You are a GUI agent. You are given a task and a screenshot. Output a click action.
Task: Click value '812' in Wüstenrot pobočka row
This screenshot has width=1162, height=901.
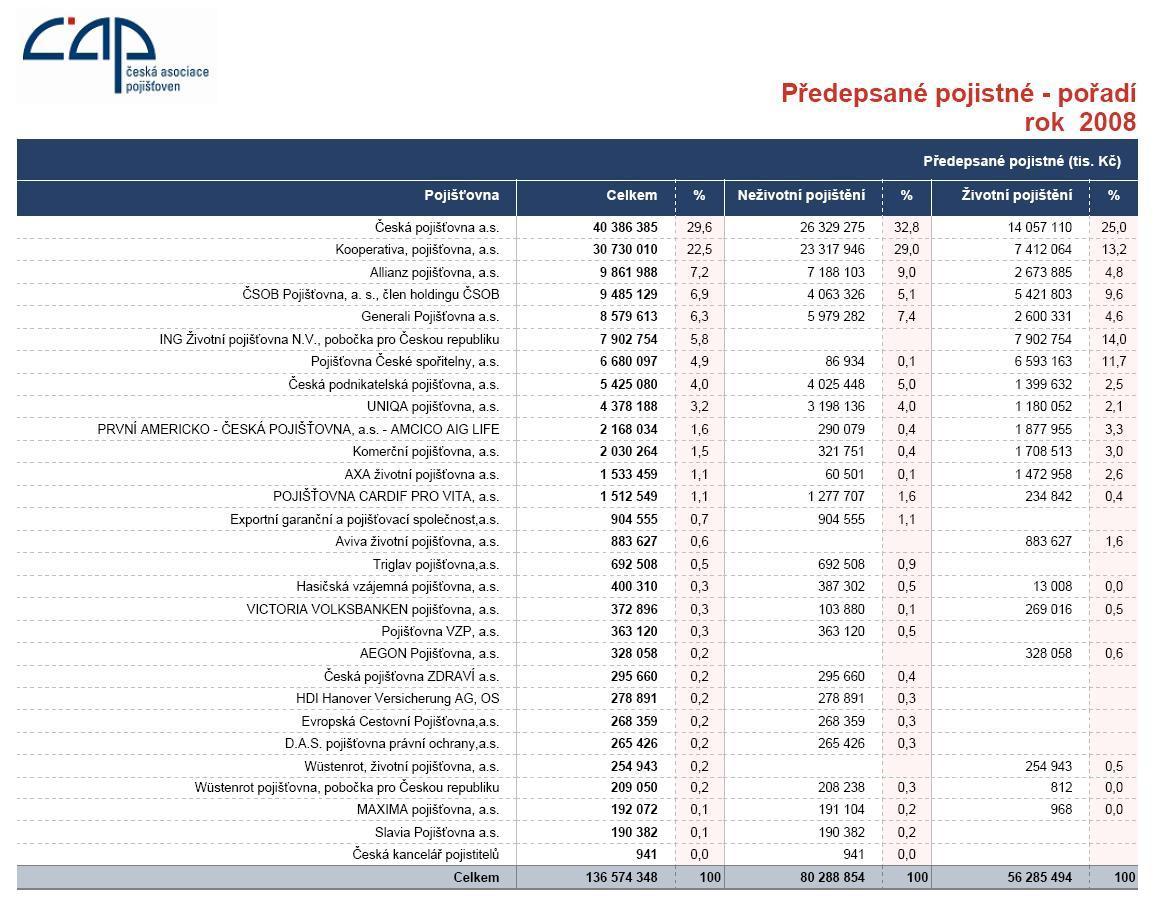click(x=1061, y=788)
